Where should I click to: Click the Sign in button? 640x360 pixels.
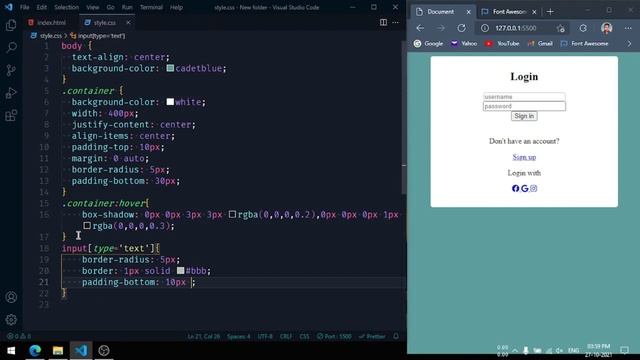(x=524, y=116)
